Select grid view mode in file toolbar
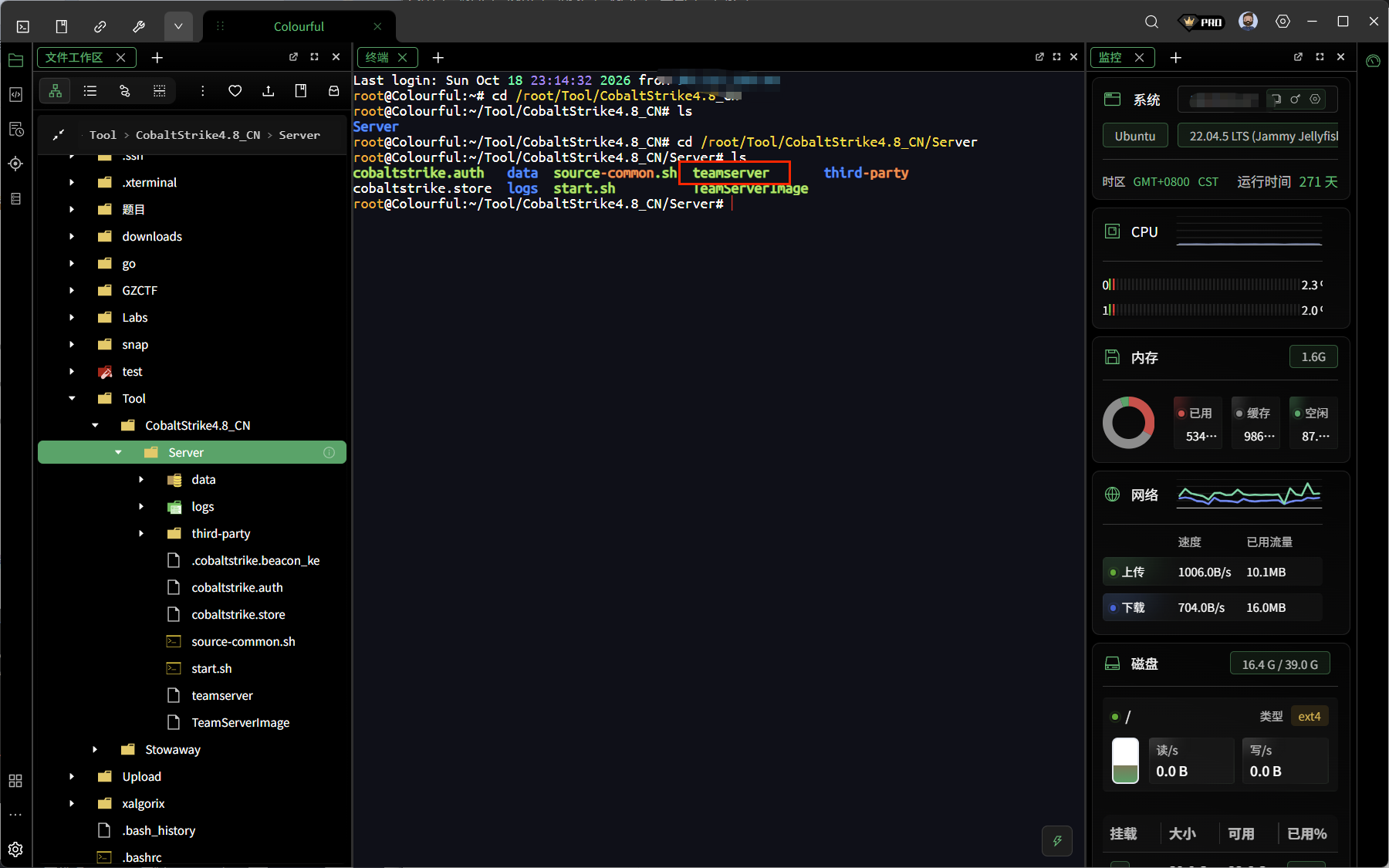 (160, 91)
